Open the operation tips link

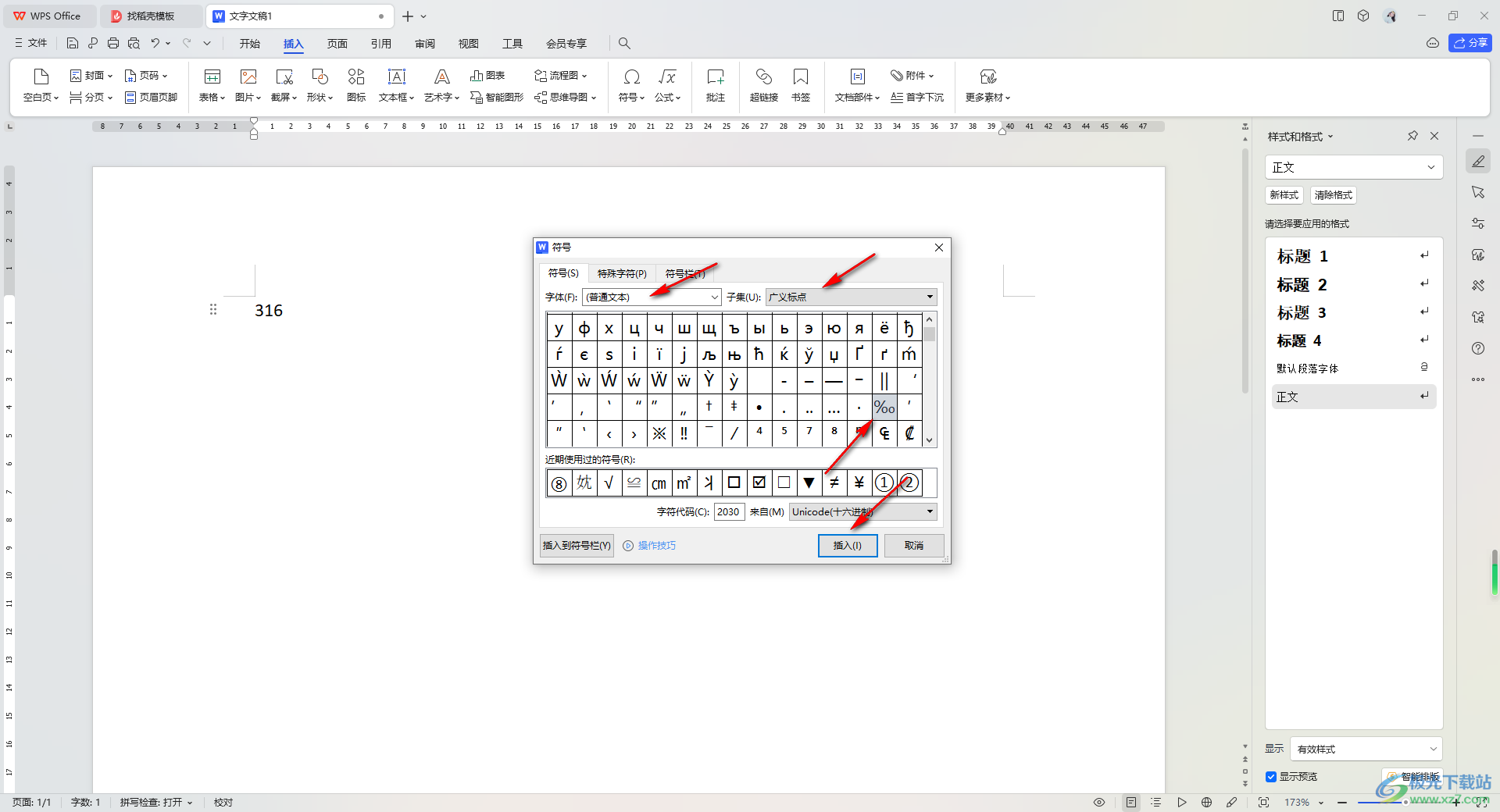click(x=650, y=545)
